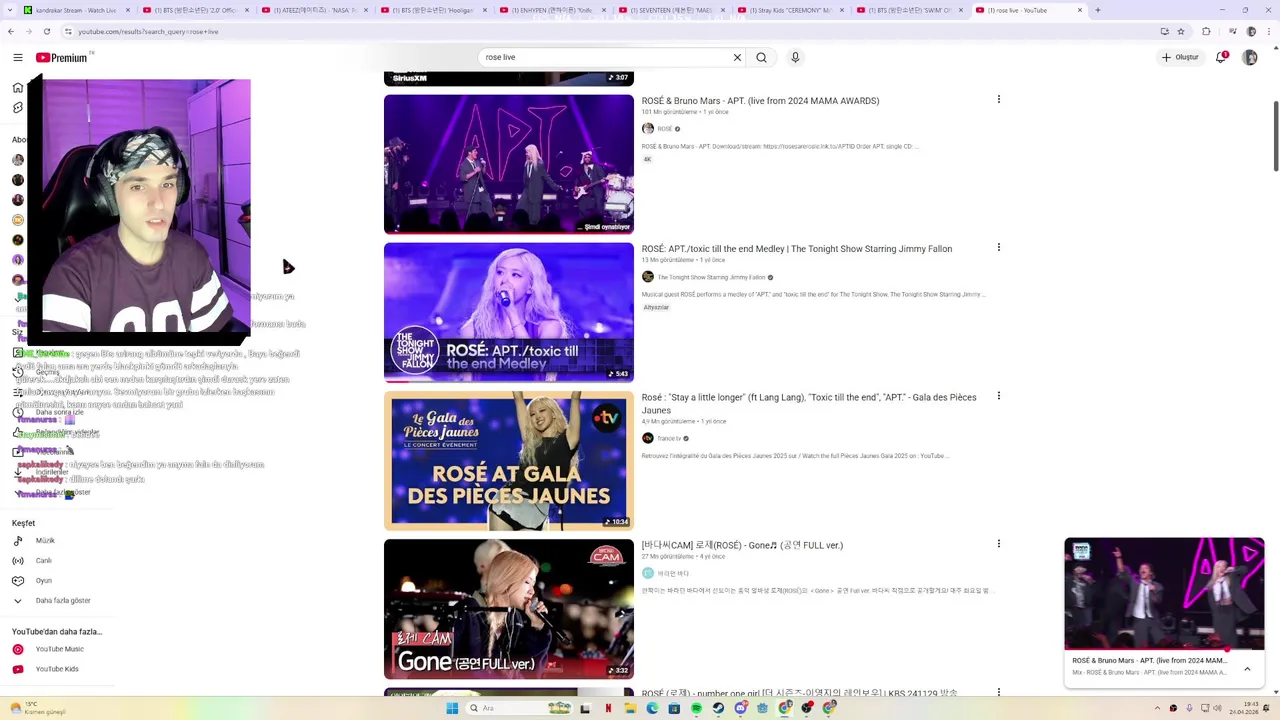This screenshot has height=720, width=1280.
Task: Open the browser extensions puzzle icon
Action: click(x=1206, y=32)
